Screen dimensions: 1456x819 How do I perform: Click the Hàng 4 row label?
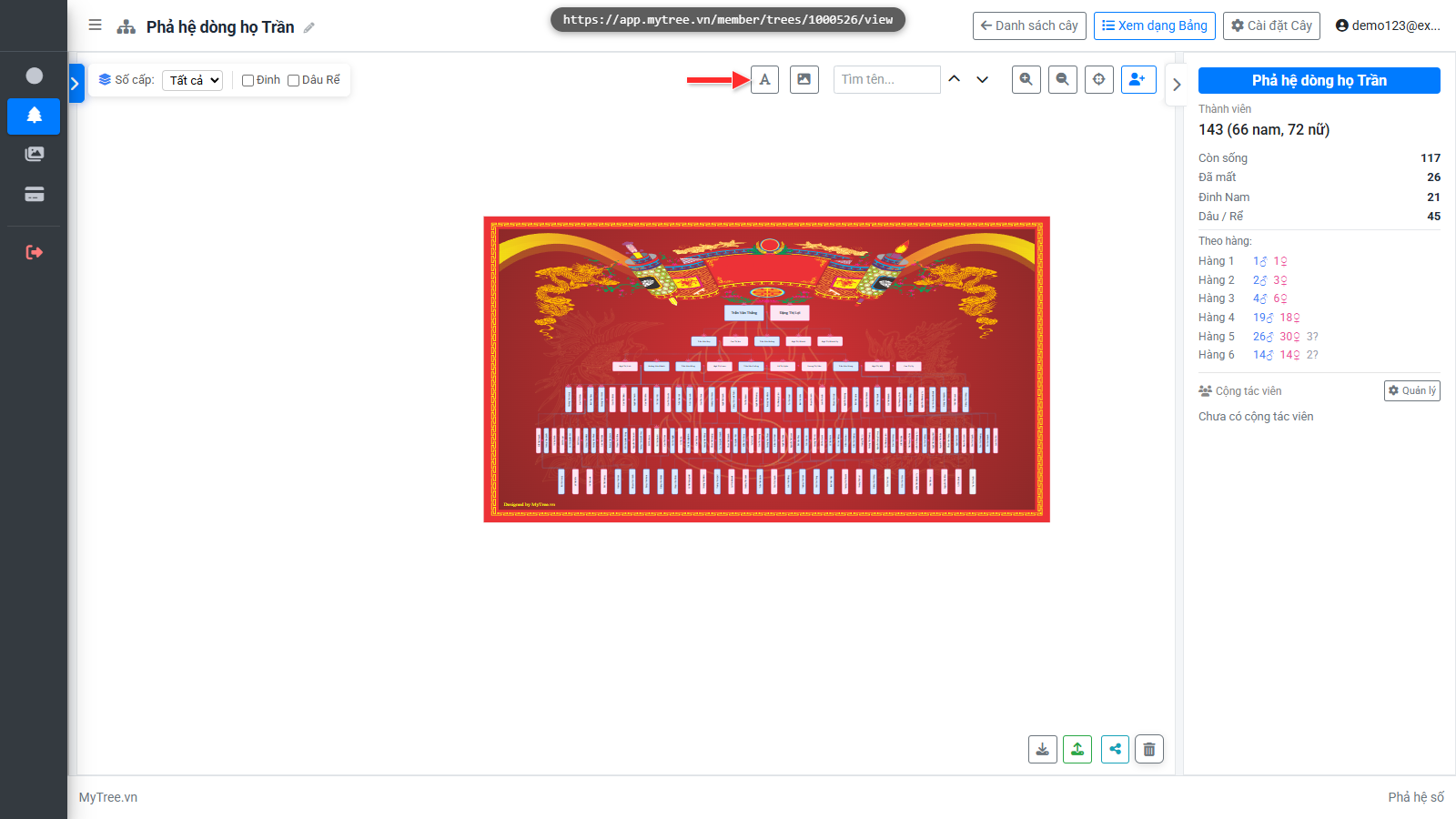coord(1216,318)
